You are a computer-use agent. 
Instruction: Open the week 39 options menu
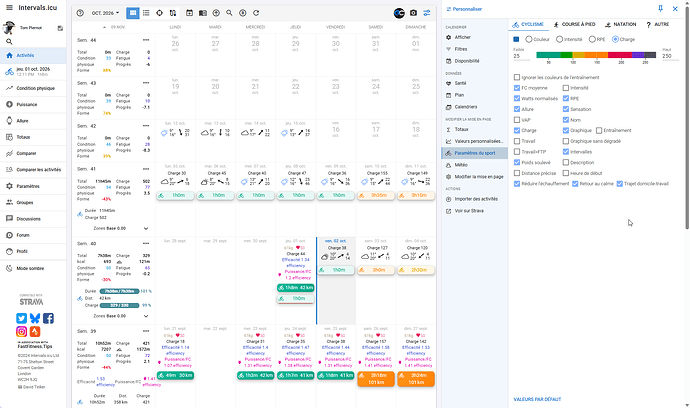tap(146, 331)
